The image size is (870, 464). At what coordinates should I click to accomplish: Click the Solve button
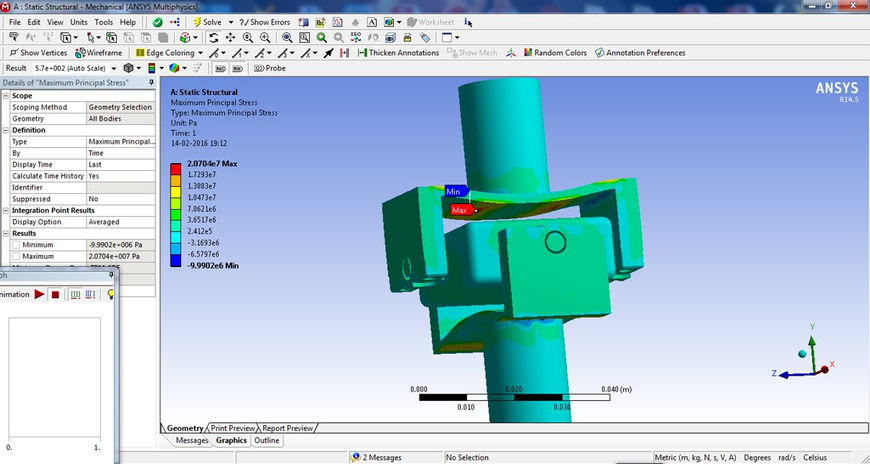(x=207, y=22)
